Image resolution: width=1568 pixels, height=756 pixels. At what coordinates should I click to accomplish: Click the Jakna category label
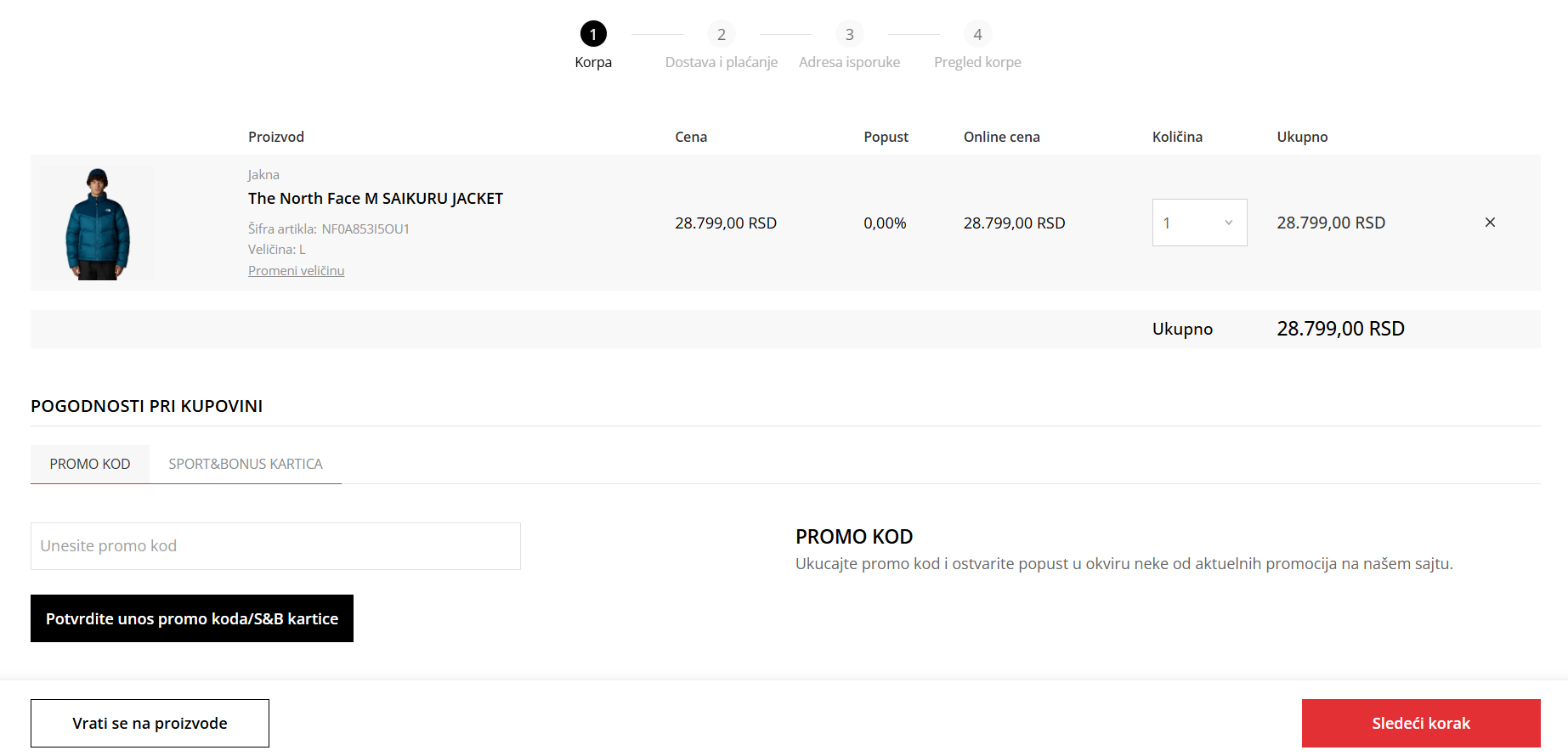pyautogui.click(x=263, y=175)
